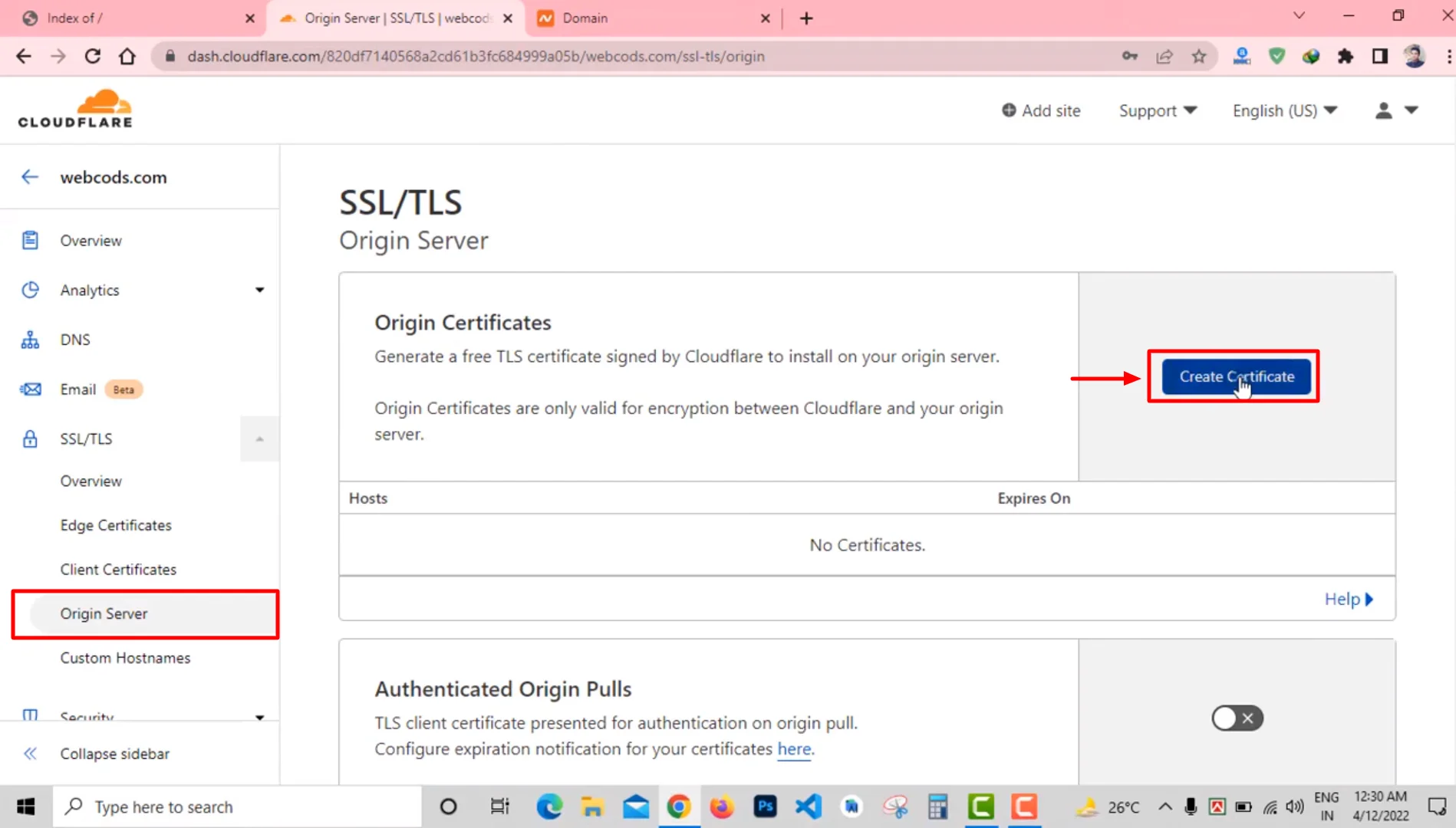
Task: Click the Add site button
Action: [1041, 110]
